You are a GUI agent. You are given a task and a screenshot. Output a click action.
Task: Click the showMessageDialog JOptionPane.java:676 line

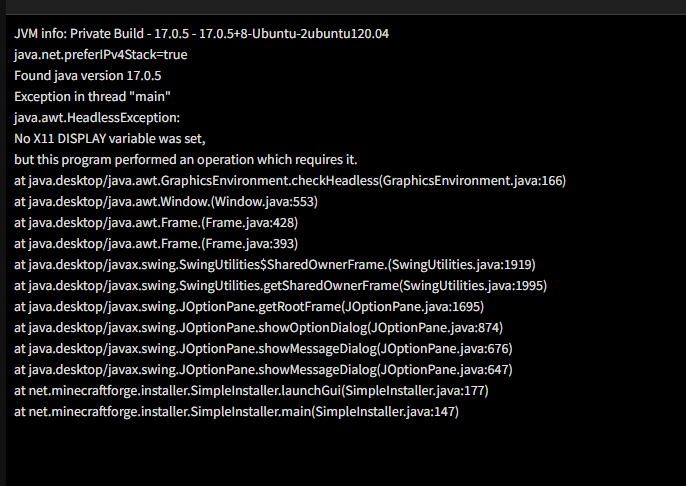[263, 349]
